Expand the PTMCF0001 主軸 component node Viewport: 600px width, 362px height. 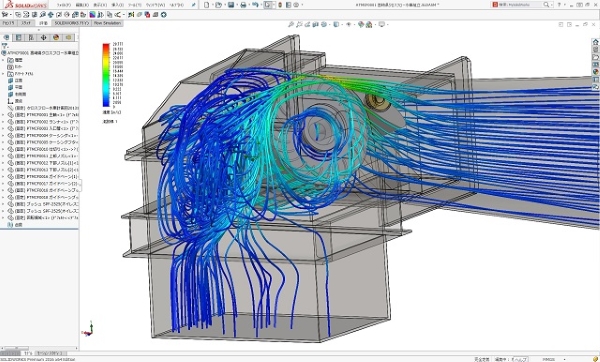(3, 115)
